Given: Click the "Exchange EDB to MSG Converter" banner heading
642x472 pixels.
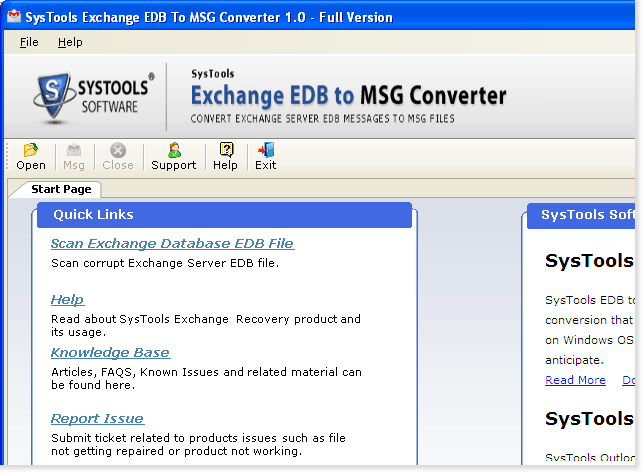Looking at the screenshot, I should (348, 96).
